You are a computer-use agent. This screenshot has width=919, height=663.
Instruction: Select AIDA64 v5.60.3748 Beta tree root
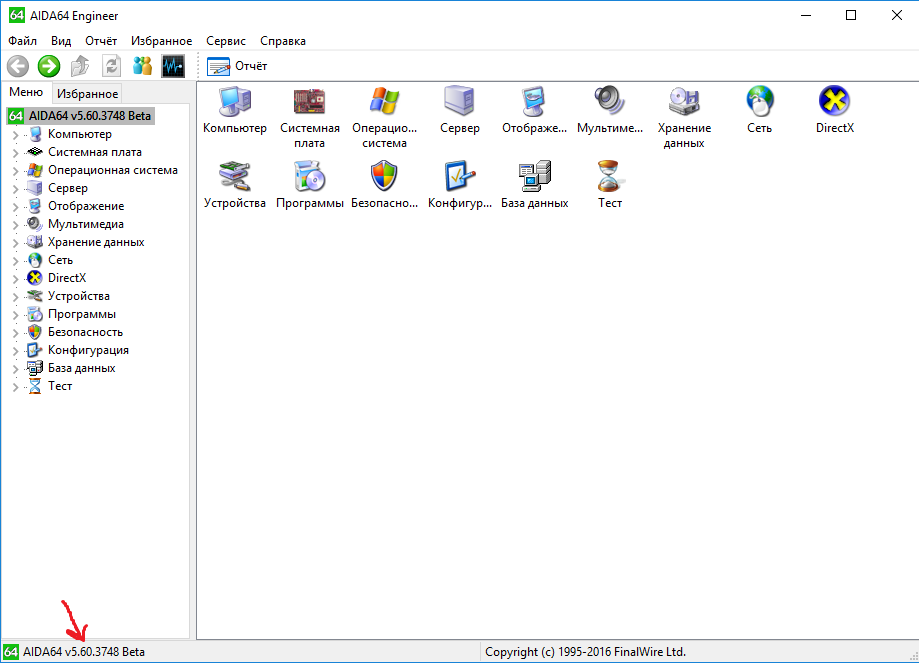tap(81, 115)
